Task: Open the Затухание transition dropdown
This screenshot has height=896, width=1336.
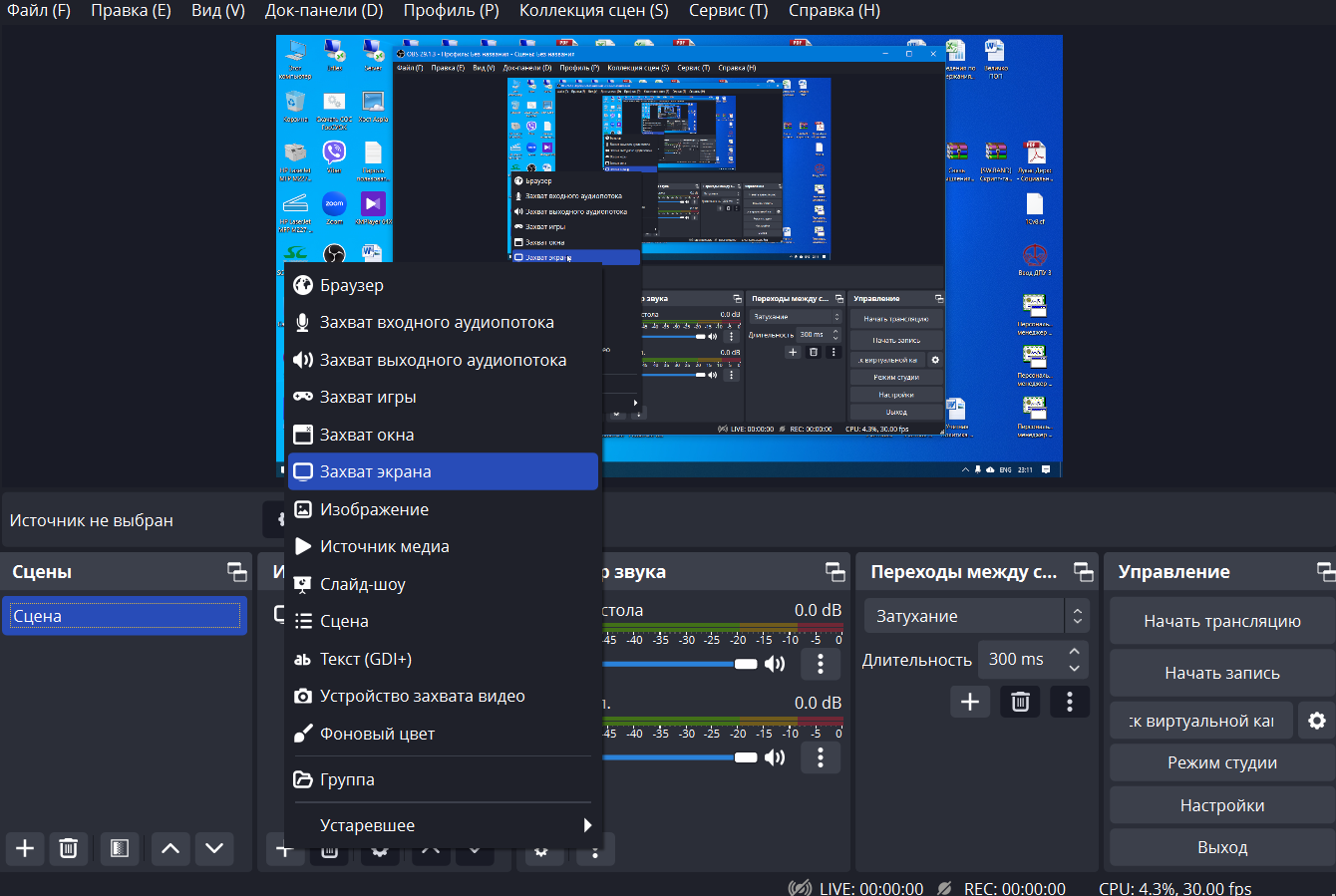Action: point(977,616)
